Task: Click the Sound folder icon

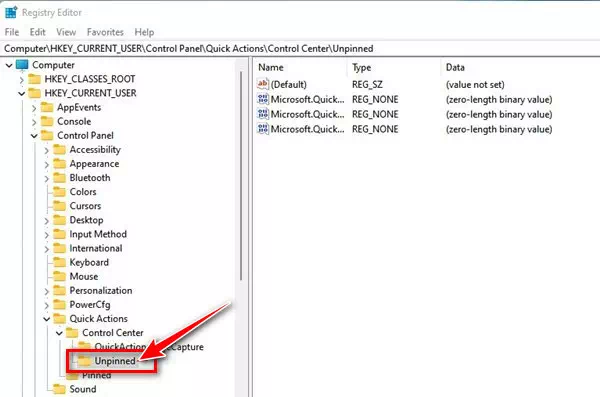Action: (x=59, y=389)
